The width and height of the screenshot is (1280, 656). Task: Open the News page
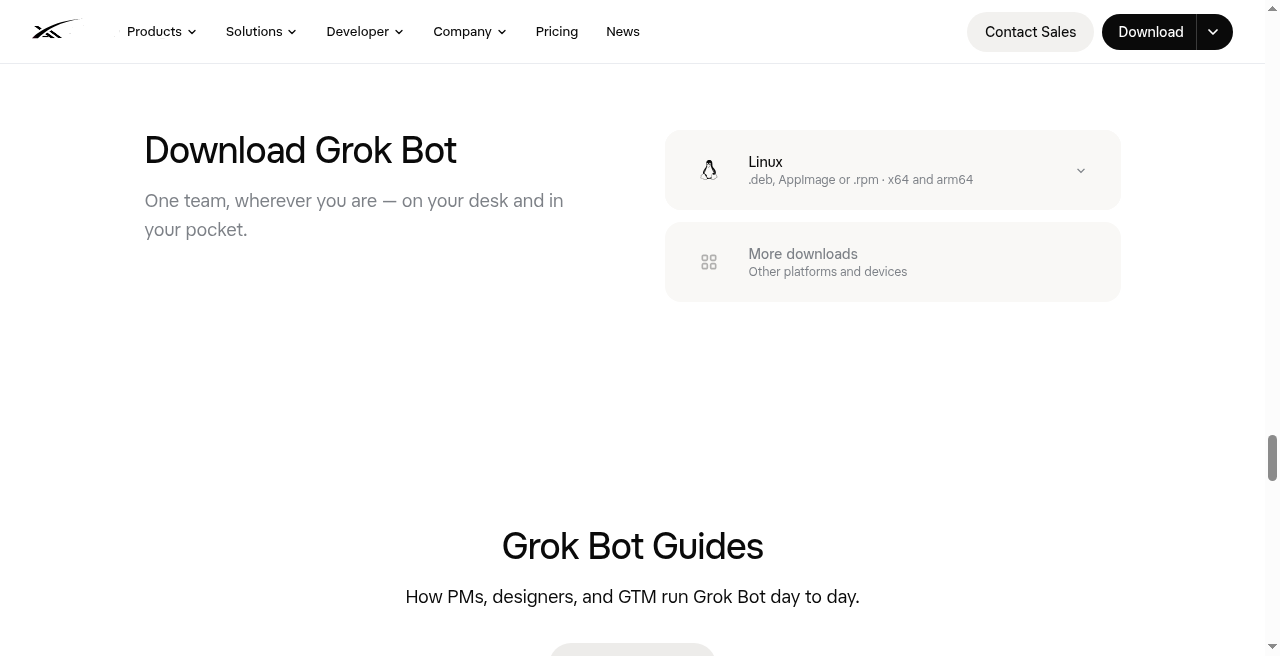(x=623, y=32)
